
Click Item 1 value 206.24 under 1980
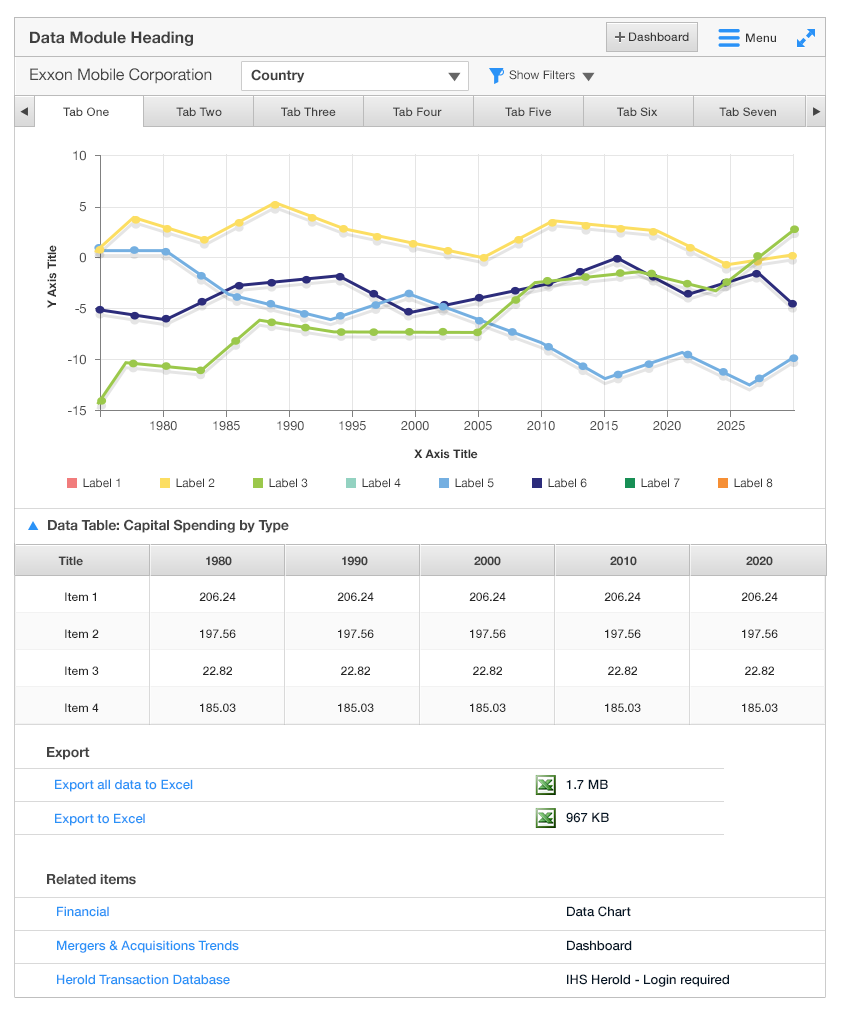pyautogui.click(x=217, y=597)
